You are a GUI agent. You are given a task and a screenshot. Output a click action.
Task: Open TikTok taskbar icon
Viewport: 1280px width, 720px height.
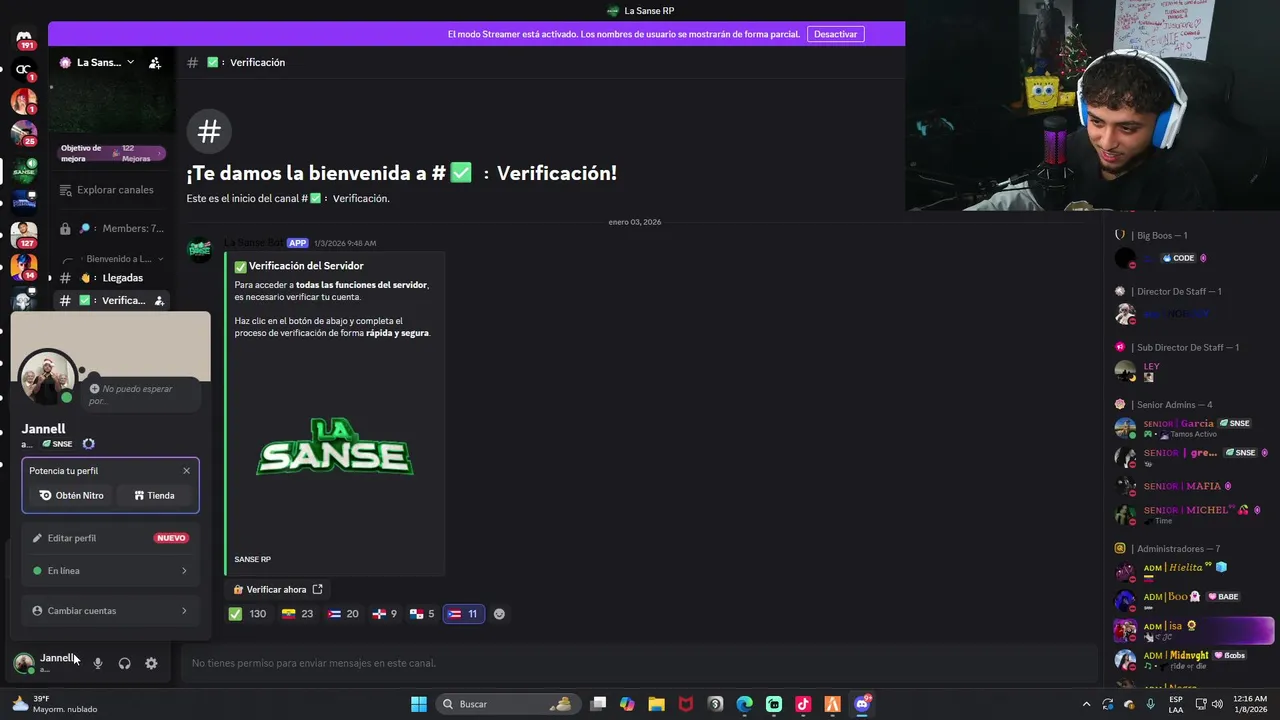[803, 704]
